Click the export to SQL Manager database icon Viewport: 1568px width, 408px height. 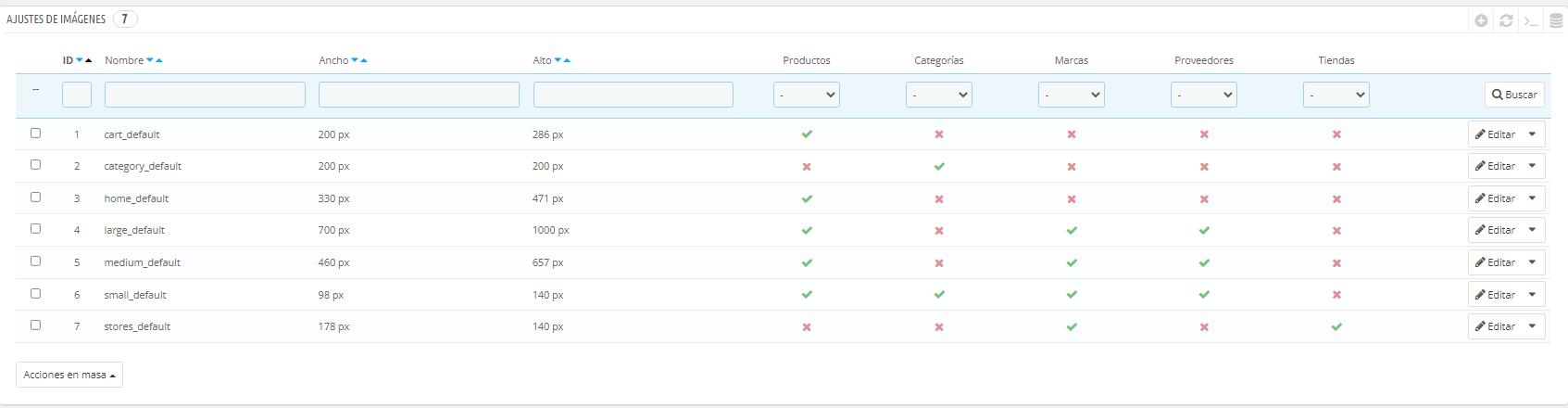[1556, 20]
